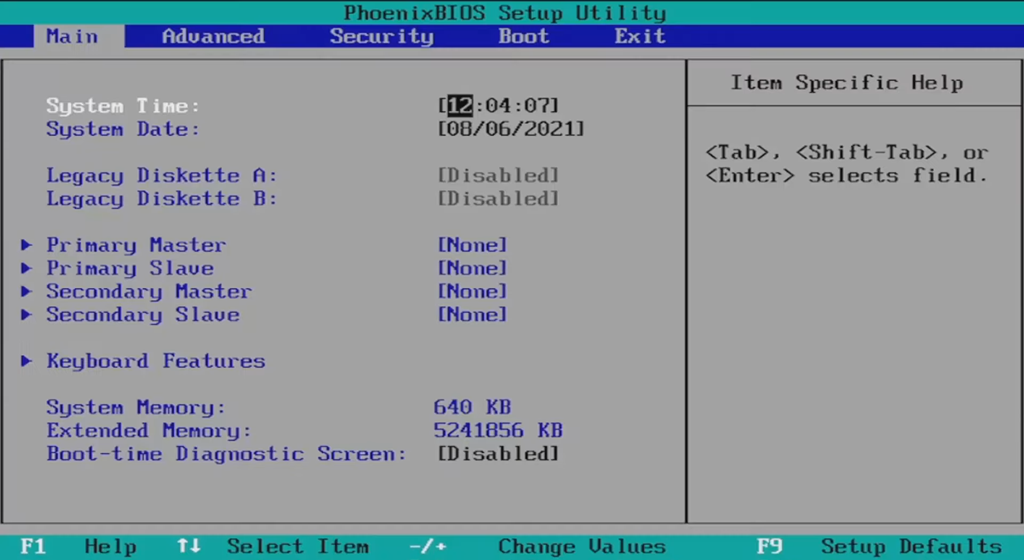1024x560 pixels.
Task: Click F9 Setup Defaults in the footer
Action: click(x=879, y=546)
